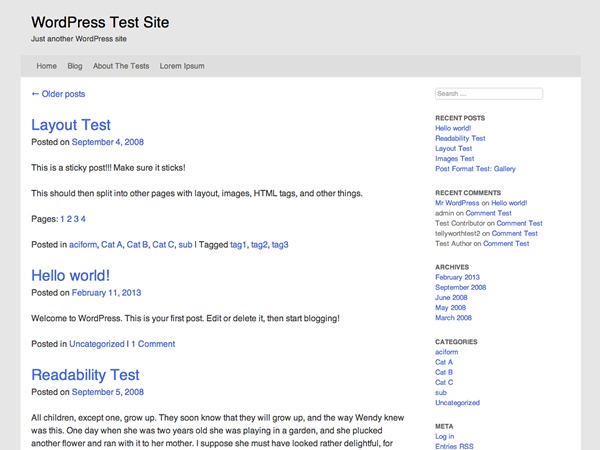The width and height of the screenshot is (600, 450).
Task: Open the Layout Test post title
Action: pyautogui.click(x=71, y=125)
